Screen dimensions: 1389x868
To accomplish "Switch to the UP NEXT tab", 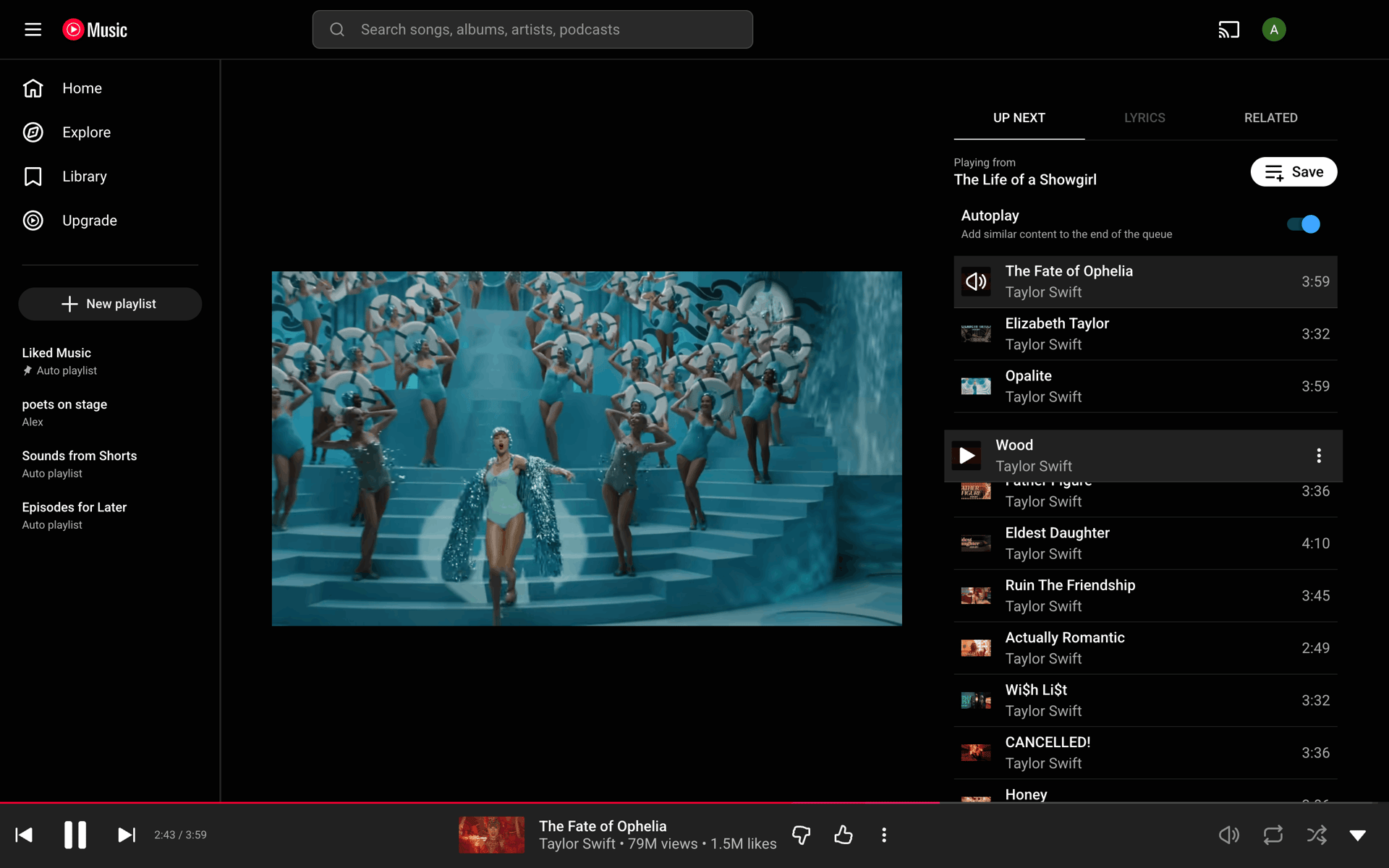I will [1019, 118].
